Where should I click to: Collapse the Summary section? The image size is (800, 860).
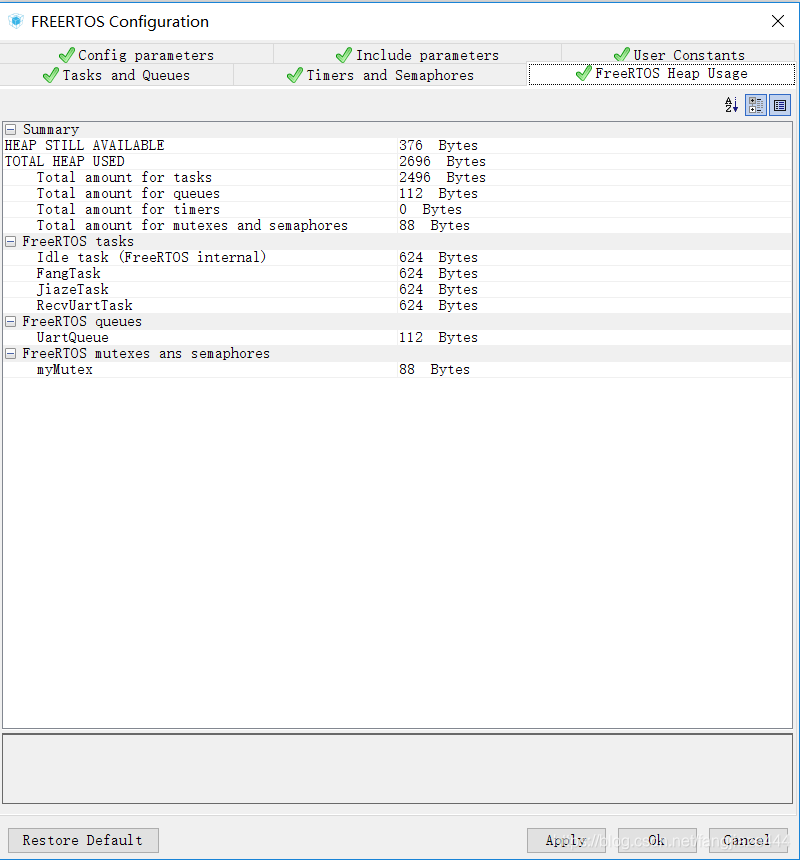(x=10, y=129)
